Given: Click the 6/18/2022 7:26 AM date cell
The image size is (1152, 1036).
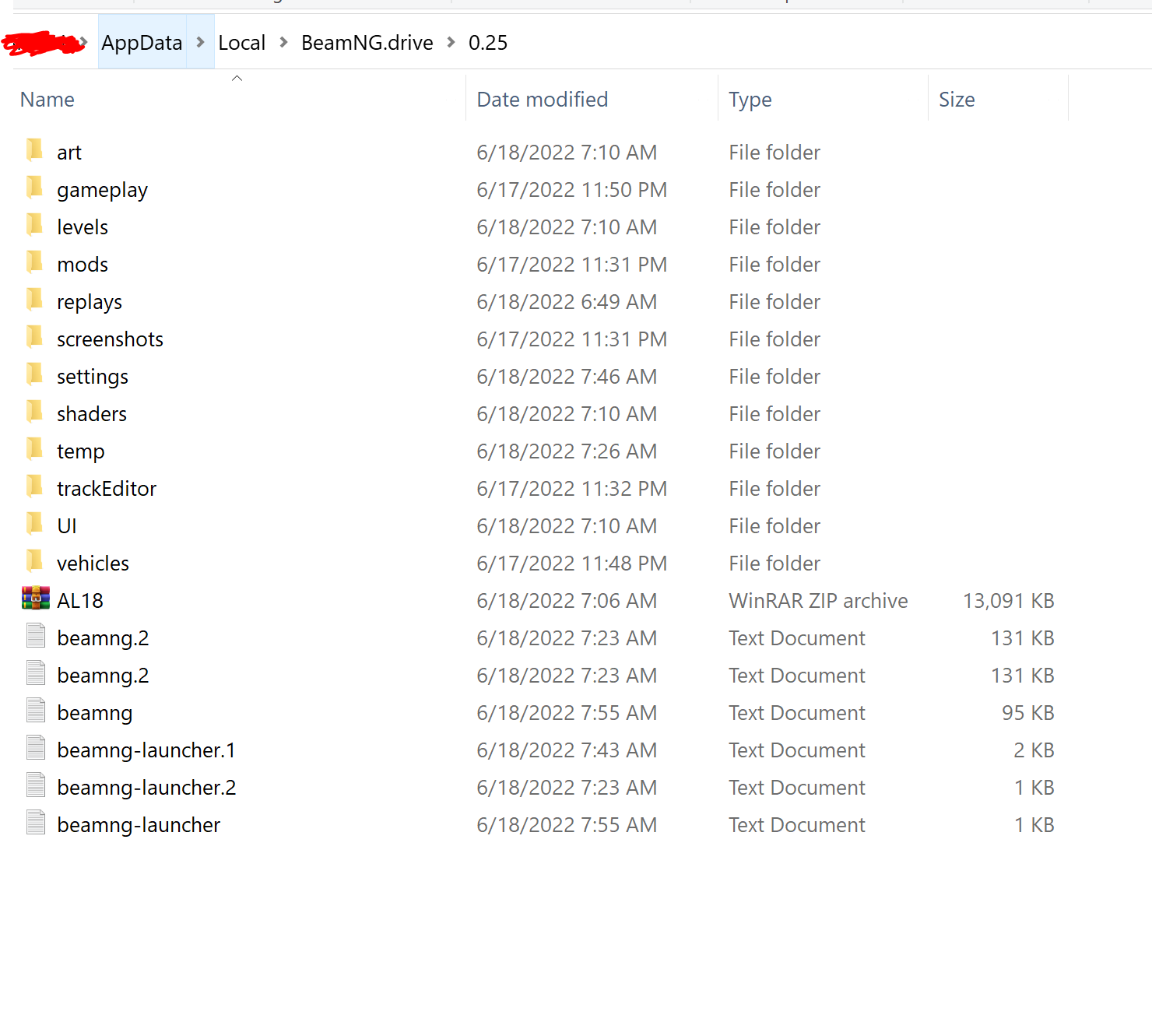Looking at the screenshot, I should [567, 451].
